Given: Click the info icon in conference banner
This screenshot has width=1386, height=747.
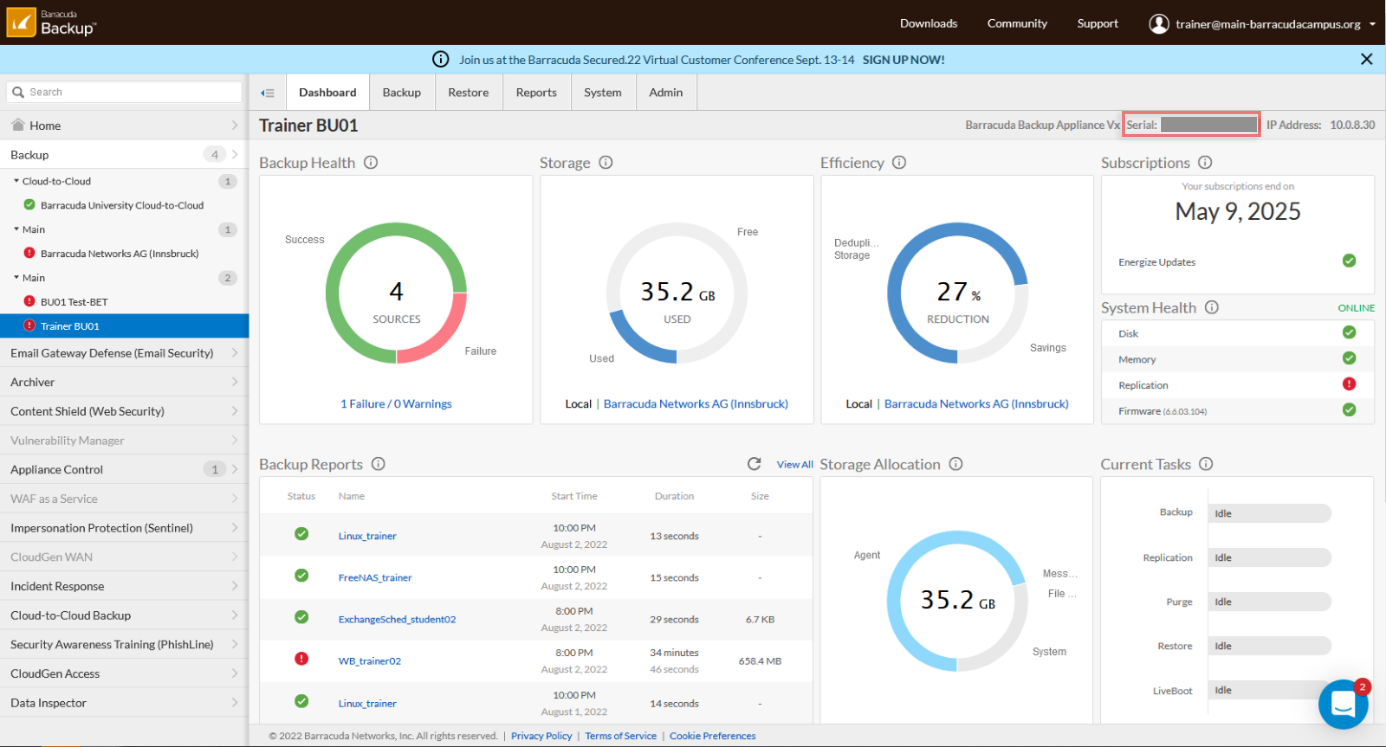Looking at the screenshot, I should tap(440, 59).
